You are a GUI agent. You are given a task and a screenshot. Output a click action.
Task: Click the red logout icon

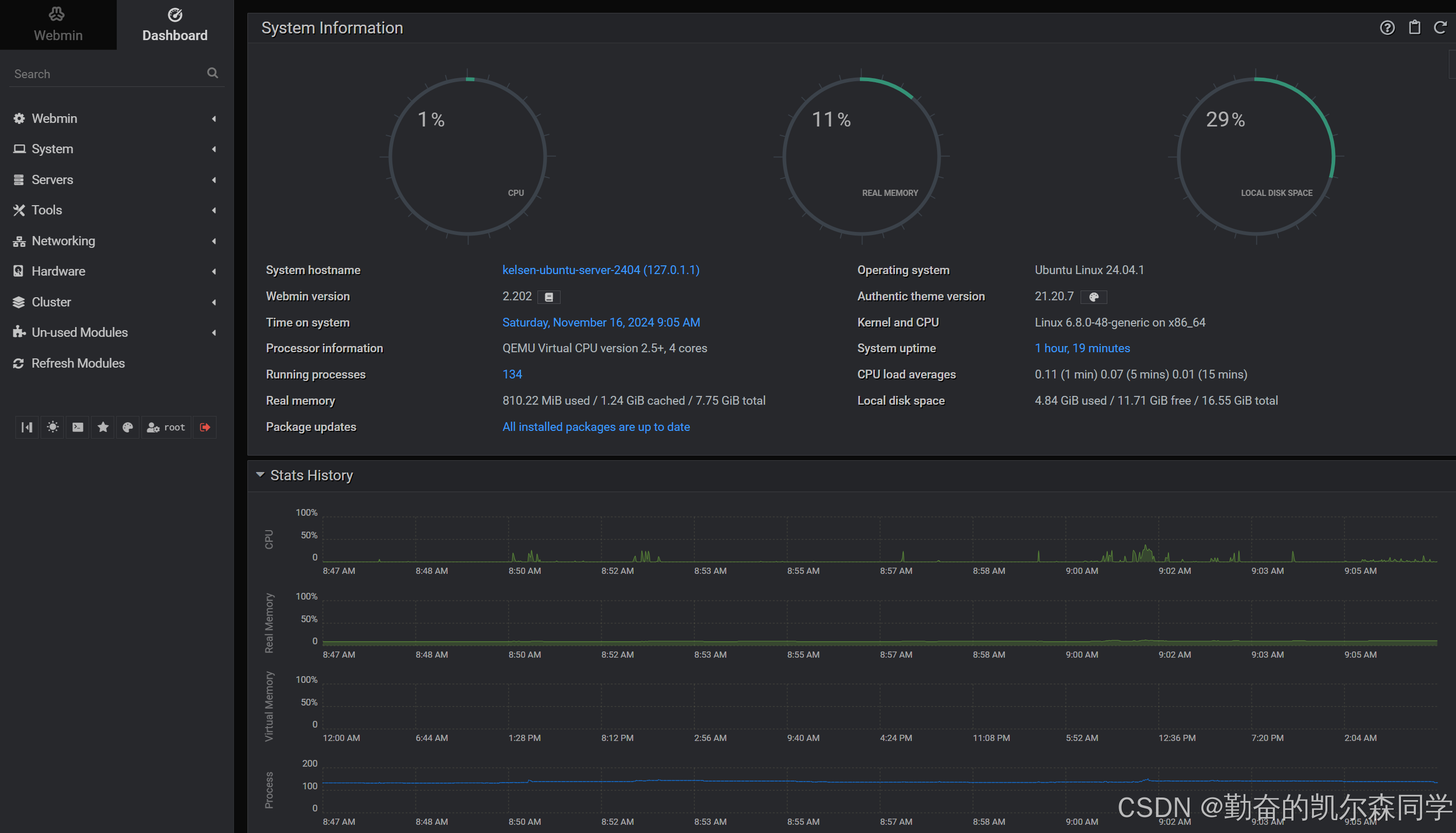pos(205,427)
